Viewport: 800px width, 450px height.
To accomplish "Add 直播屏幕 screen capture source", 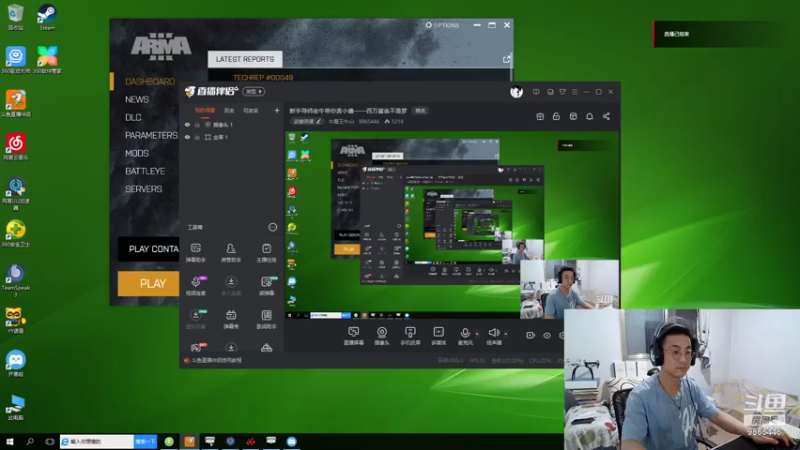I will [353, 336].
